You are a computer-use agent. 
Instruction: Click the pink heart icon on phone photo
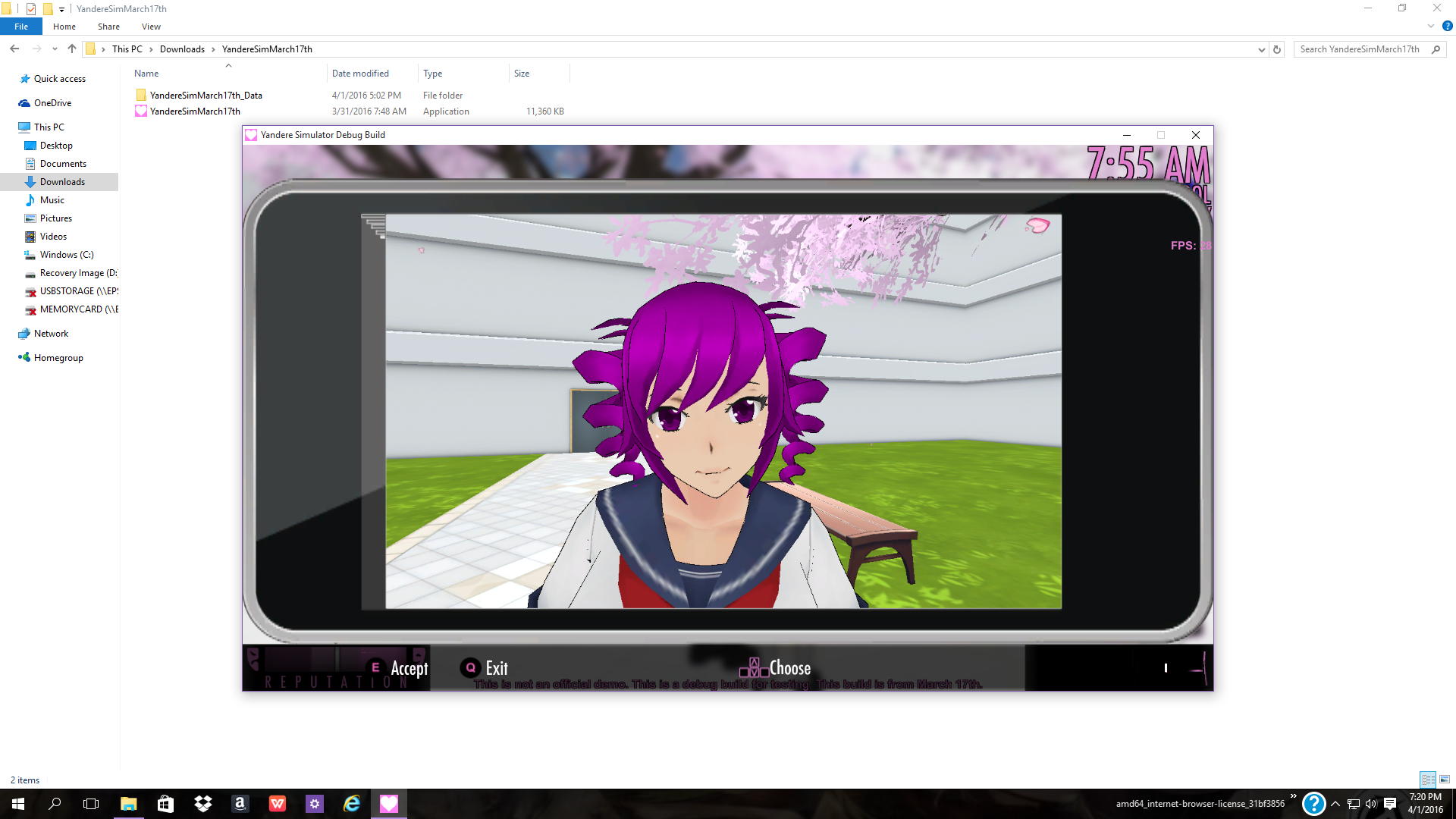click(1037, 224)
